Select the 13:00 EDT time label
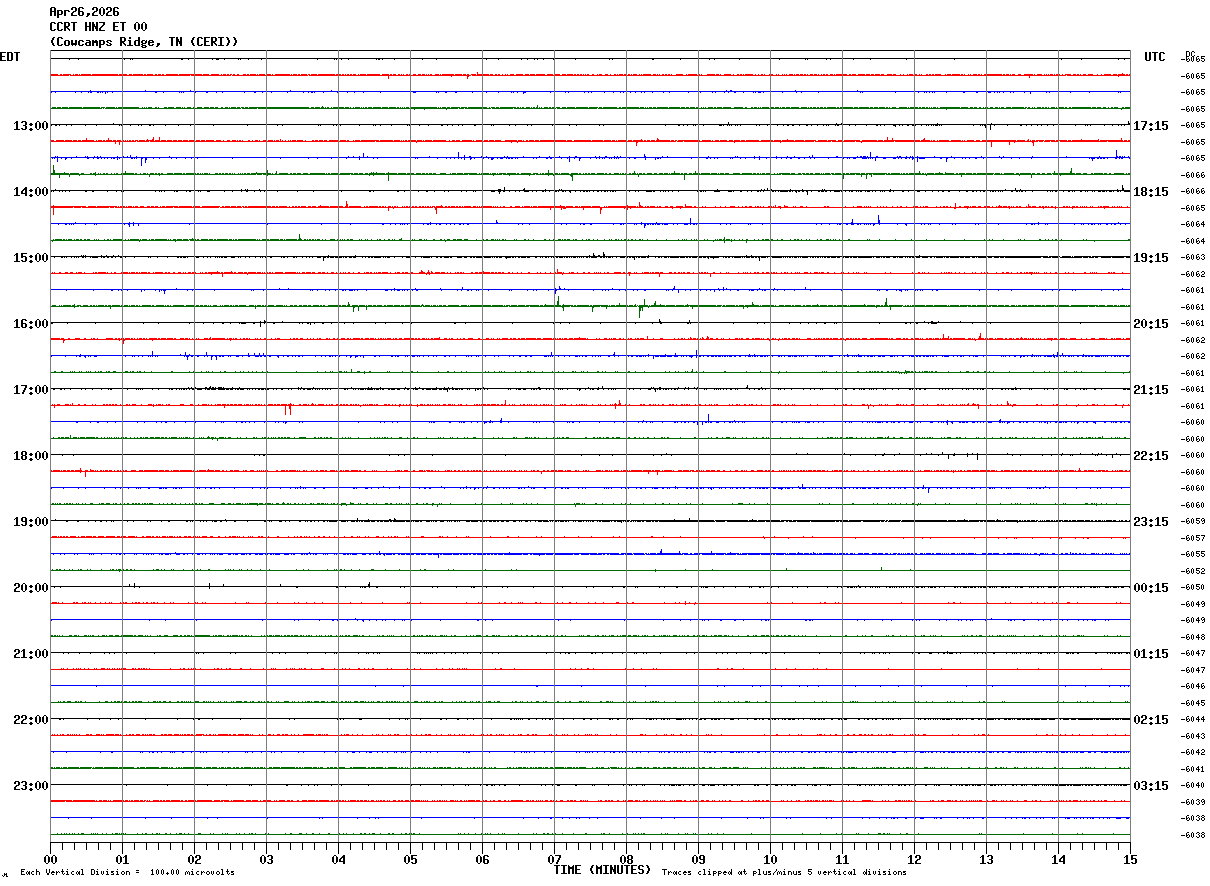1210x886 pixels. coord(30,125)
